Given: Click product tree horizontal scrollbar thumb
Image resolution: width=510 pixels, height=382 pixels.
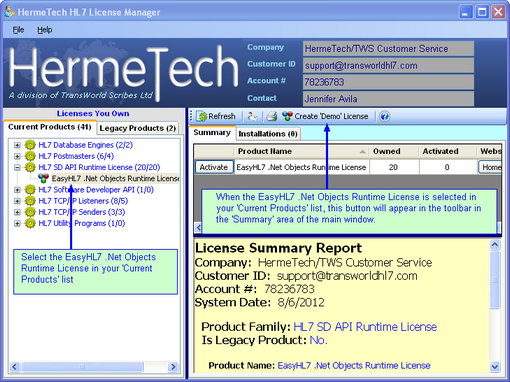Looking at the screenshot, I should 82,367.
